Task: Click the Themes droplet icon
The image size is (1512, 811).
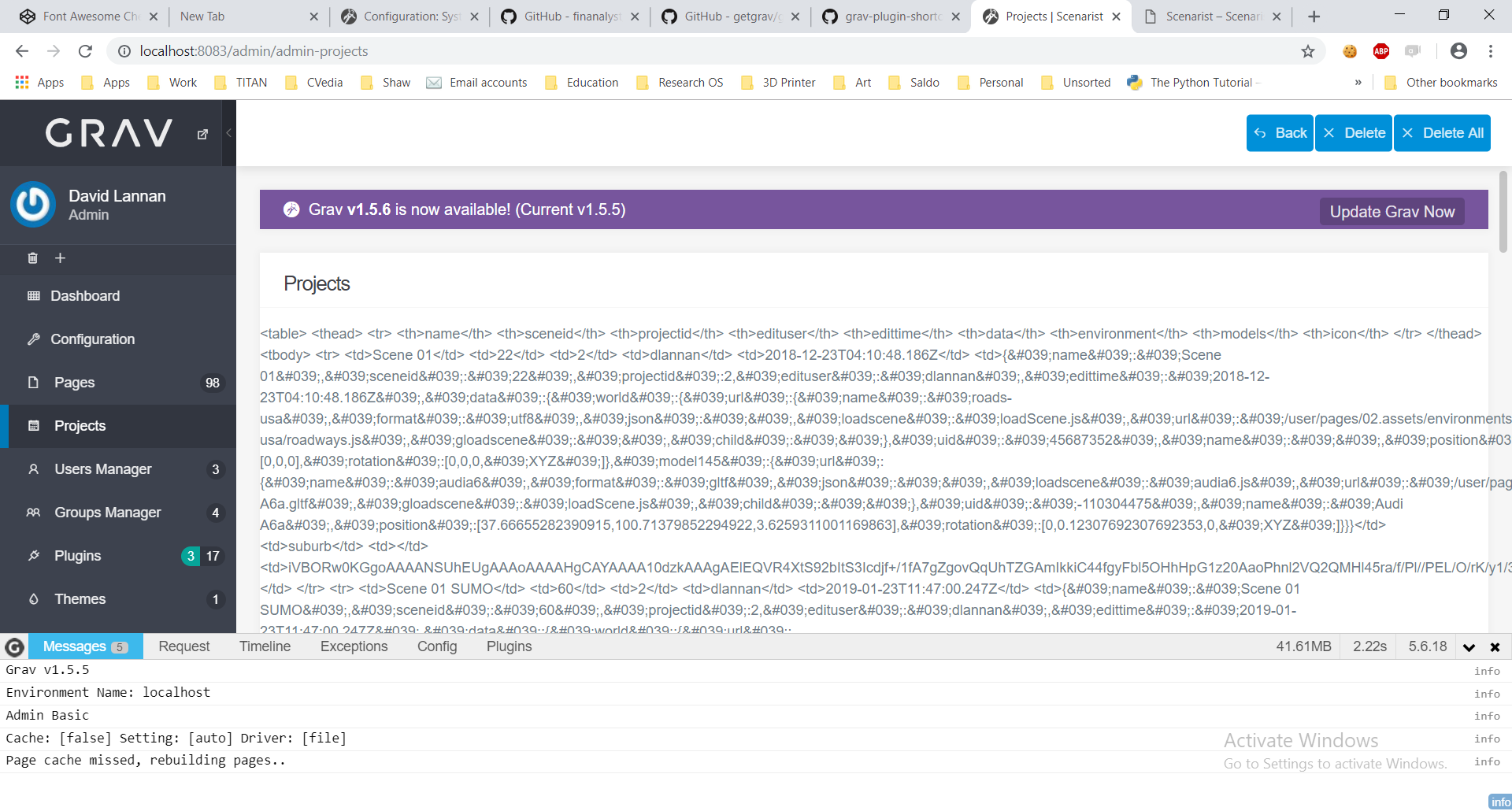Action: [33, 599]
